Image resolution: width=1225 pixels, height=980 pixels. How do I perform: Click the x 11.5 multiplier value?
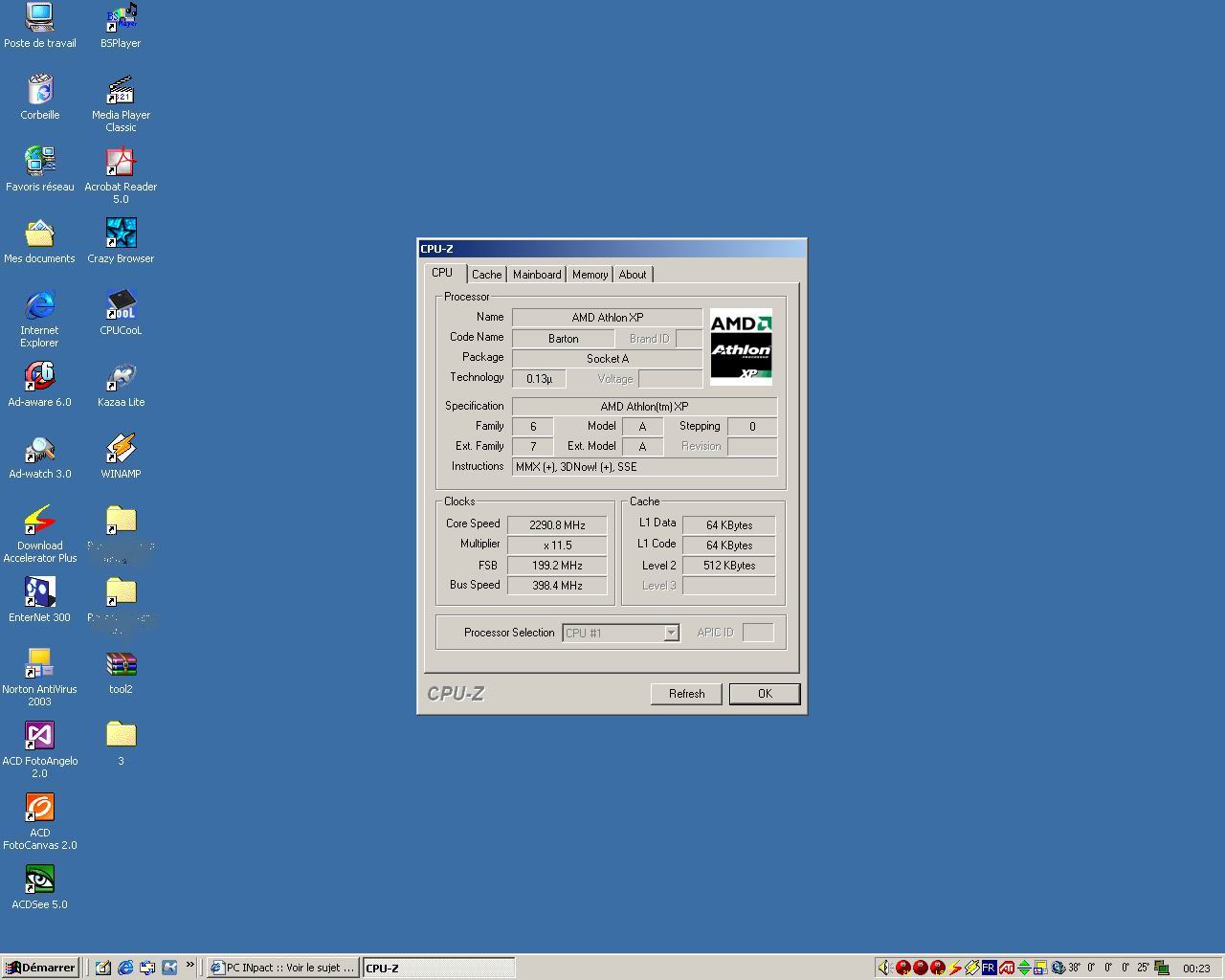pyautogui.click(x=557, y=546)
